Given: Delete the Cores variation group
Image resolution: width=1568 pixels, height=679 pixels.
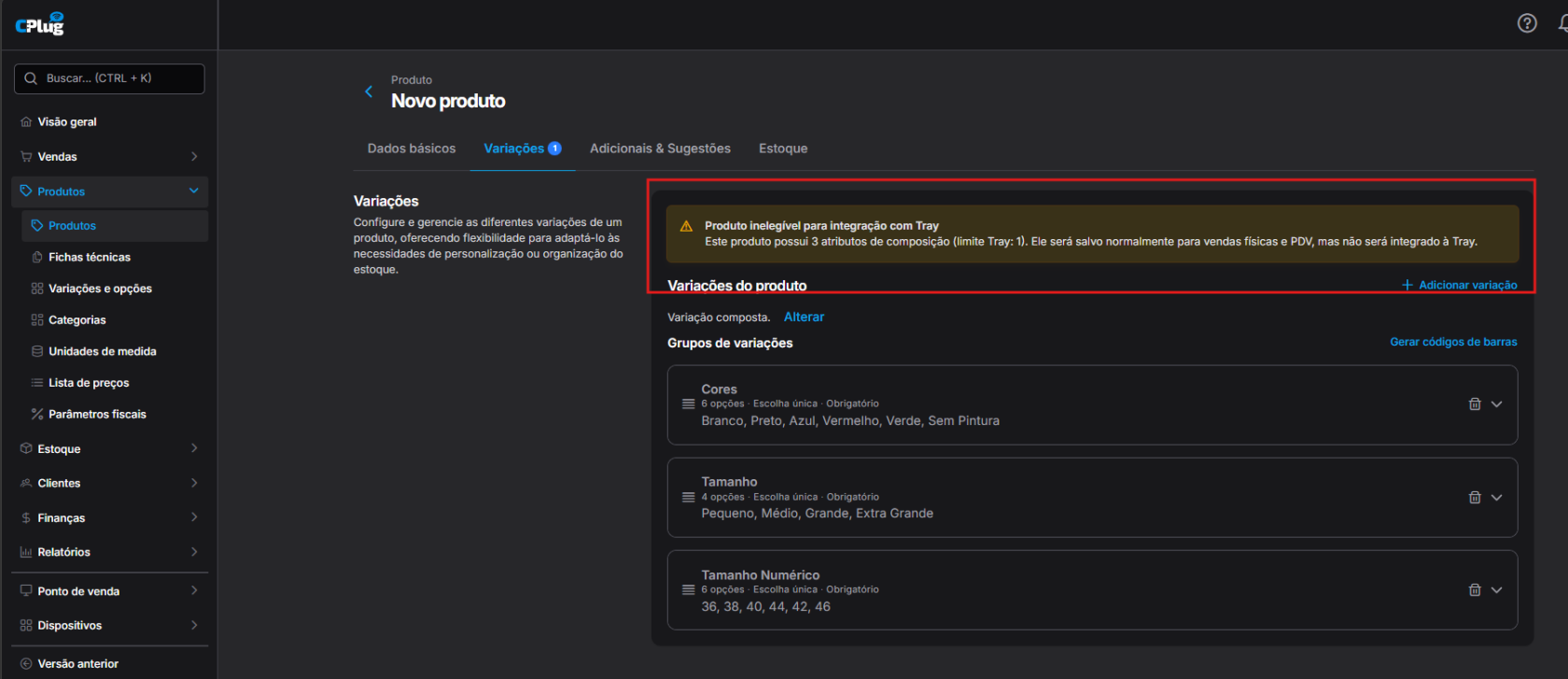Looking at the screenshot, I should 1475,404.
